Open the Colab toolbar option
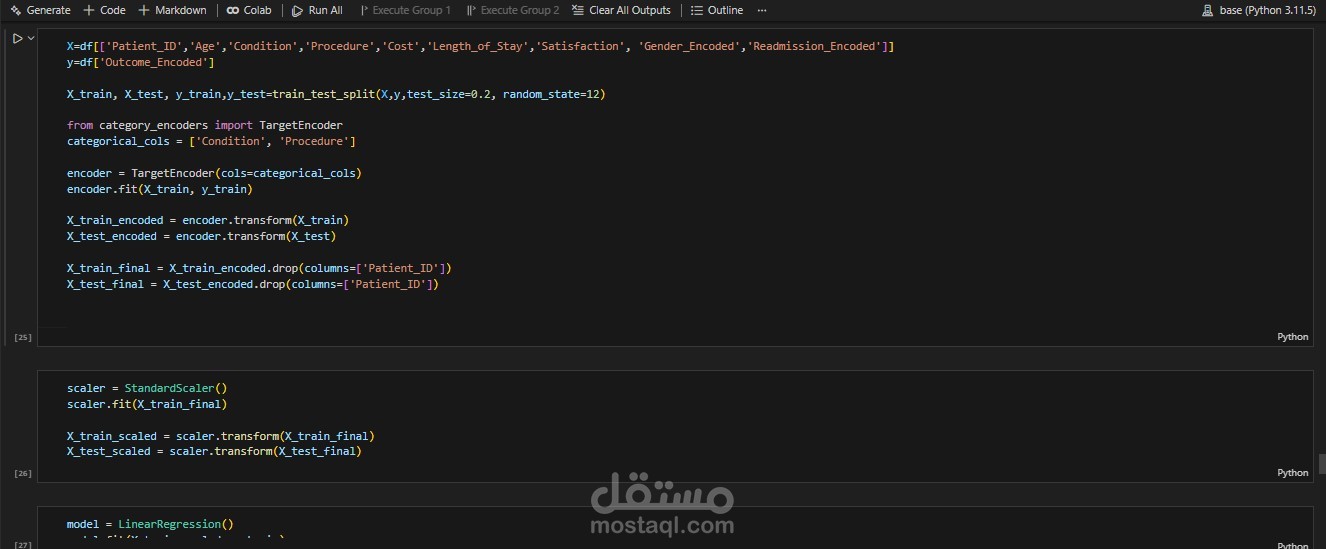Image resolution: width=1326 pixels, height=549 pixels. coord(249,10)
